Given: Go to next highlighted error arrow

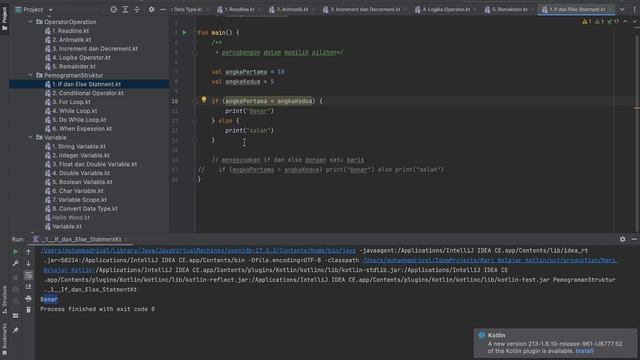Looking at the screenshot, I should click(x=634, y=21).
